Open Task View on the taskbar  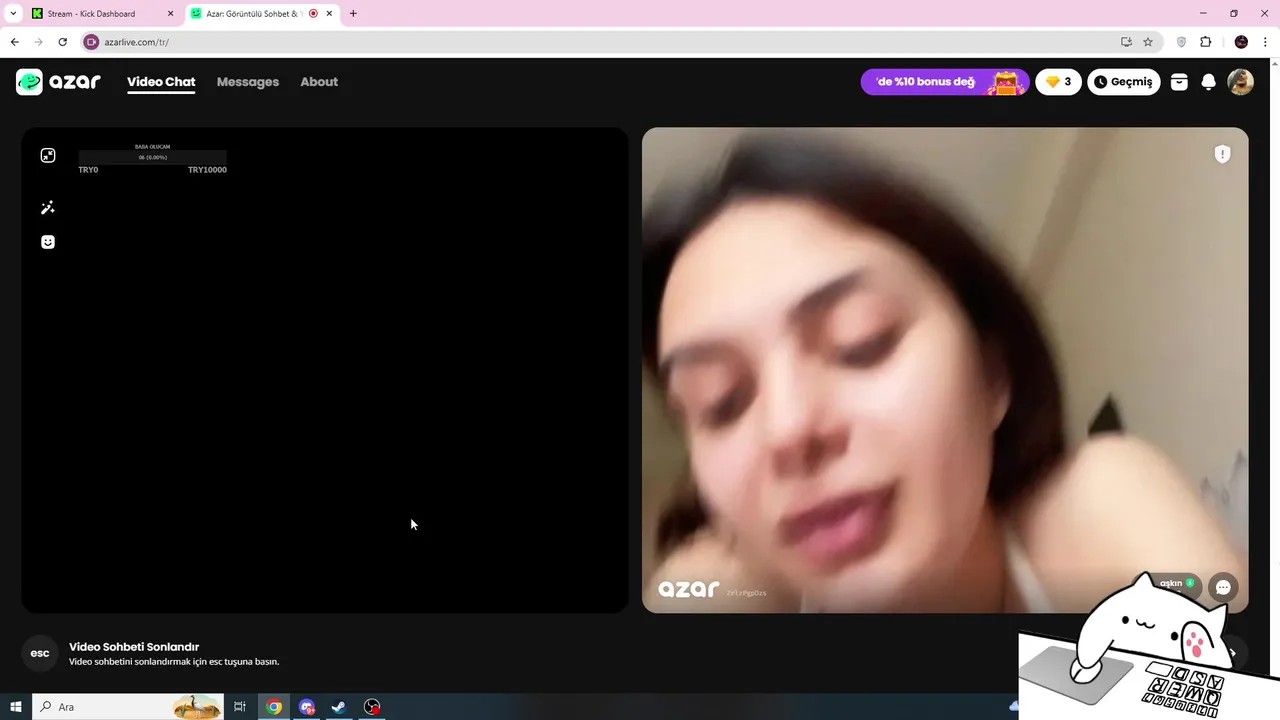coord(240,707)
